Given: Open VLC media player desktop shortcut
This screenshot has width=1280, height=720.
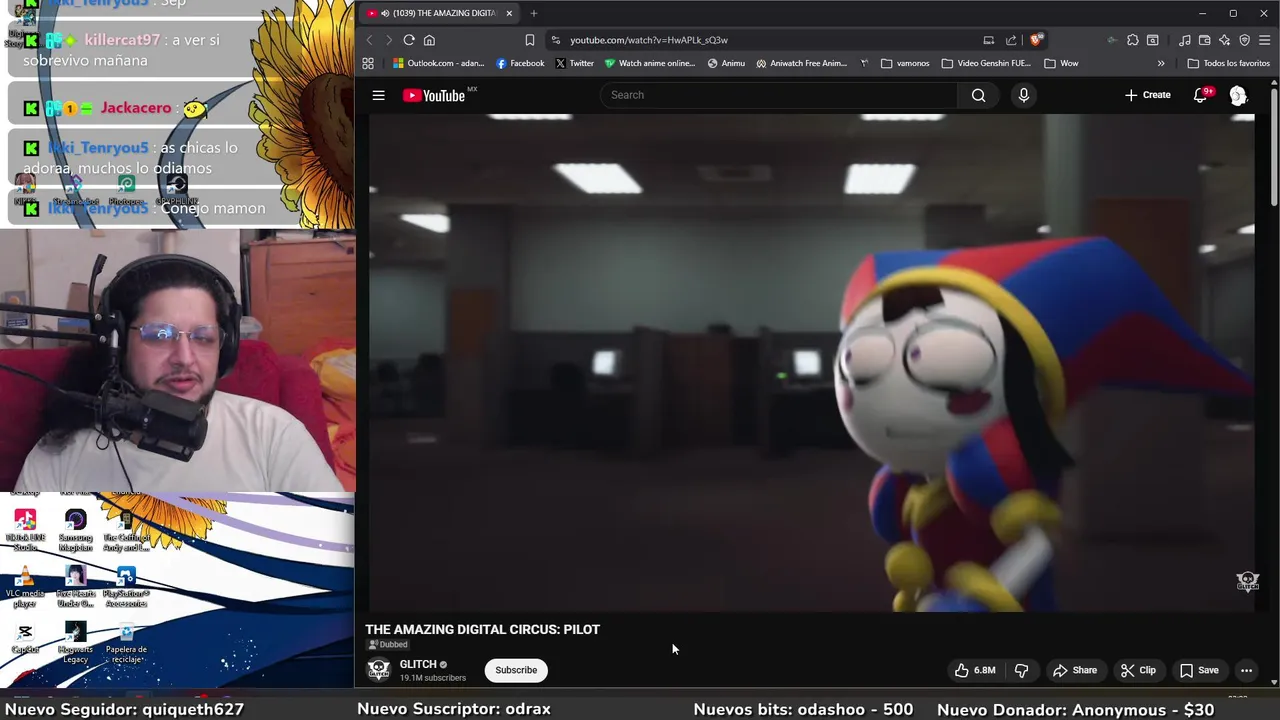Looking at the screenshot, I should coord(25,587).
